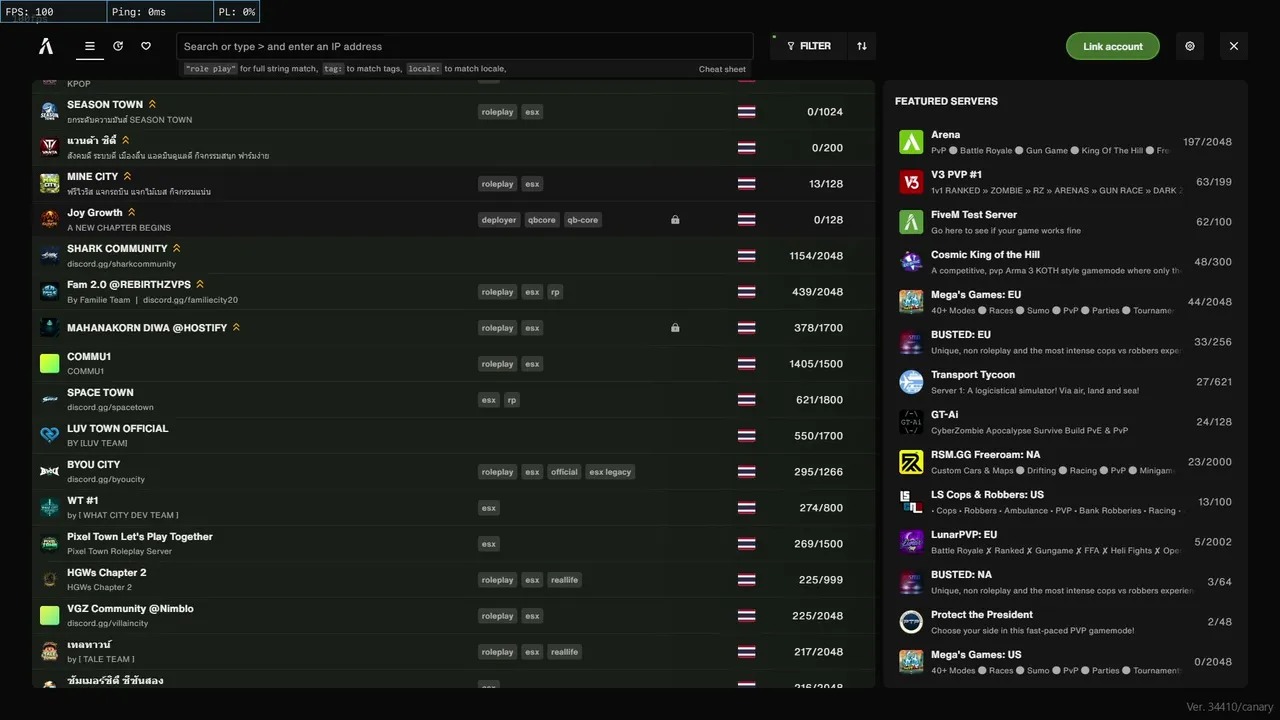Click the LunarPVP: EU icon
This screenshot has height=720, width=1280.
(x=911, y=542)
